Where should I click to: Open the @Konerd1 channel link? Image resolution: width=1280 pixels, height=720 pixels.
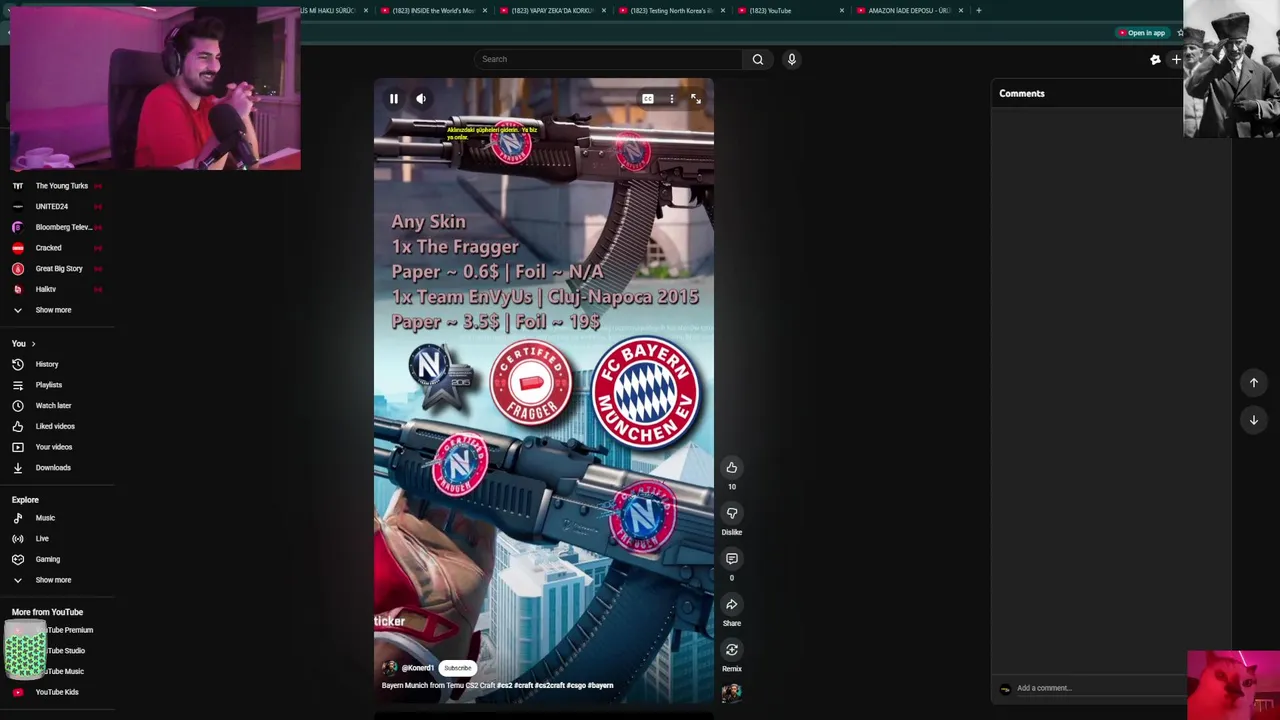418,668
